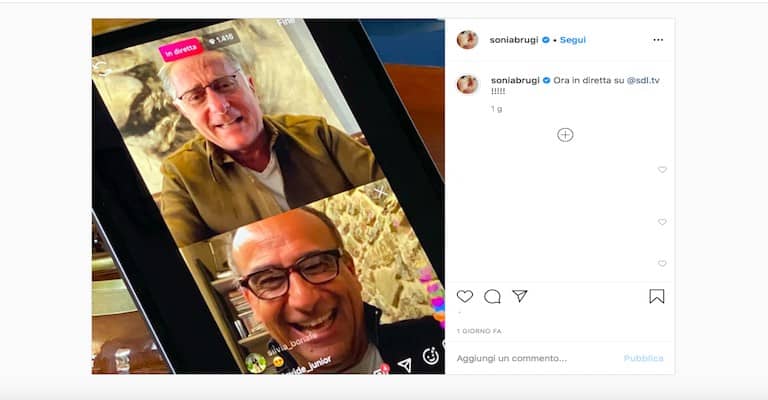This screenshot has width=768, height=400.
Task: Open the three-dot more options menu
Action: 658,40
